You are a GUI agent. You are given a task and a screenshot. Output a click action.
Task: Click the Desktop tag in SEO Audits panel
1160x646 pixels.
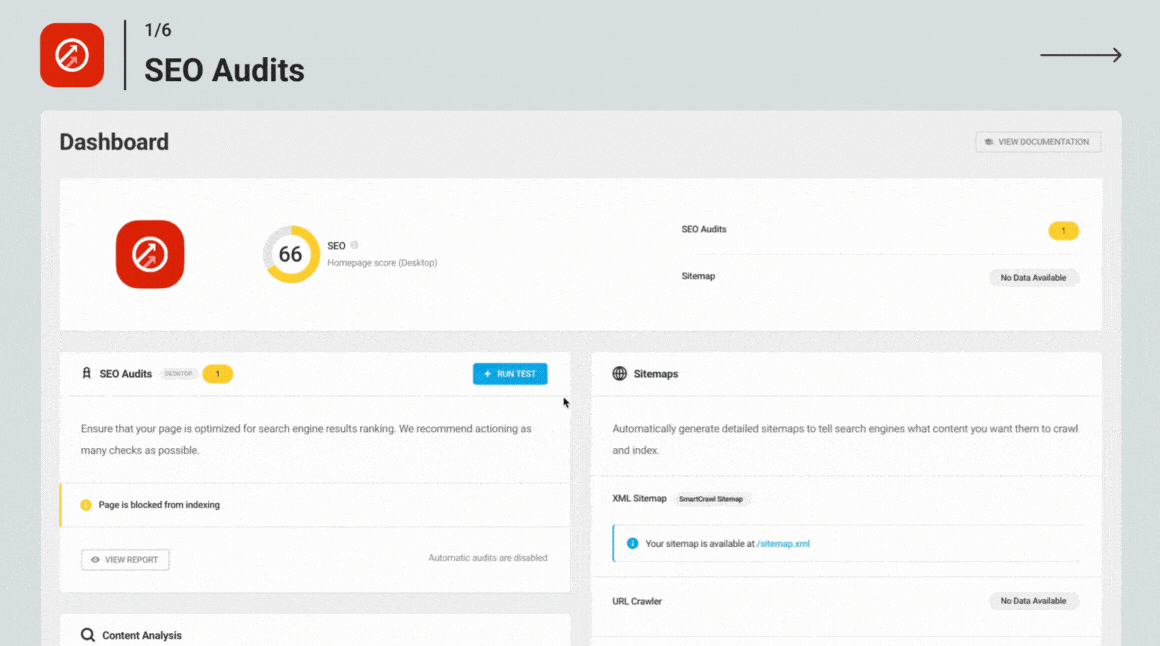(x=178, y=374)
